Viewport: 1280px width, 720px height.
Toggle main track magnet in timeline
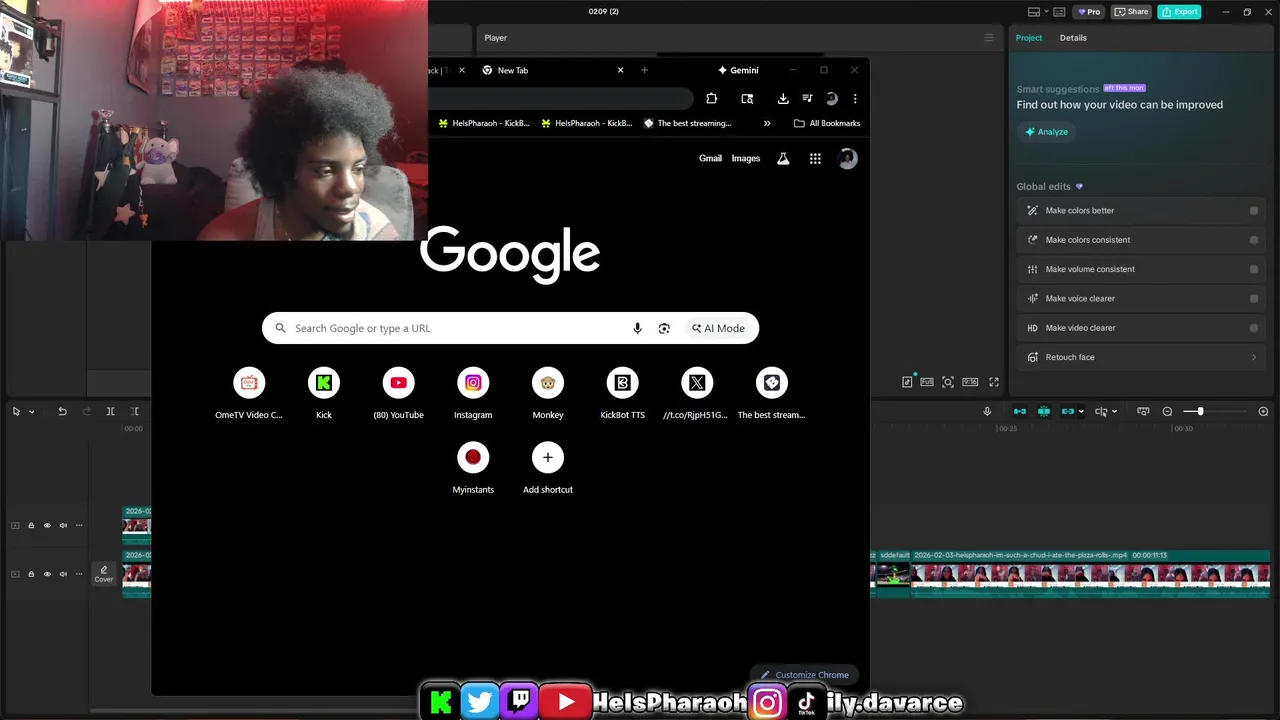click(1020, 412)
